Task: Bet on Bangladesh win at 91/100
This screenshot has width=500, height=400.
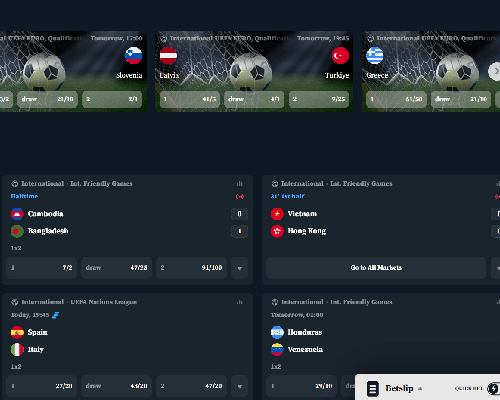Action: 191,268
